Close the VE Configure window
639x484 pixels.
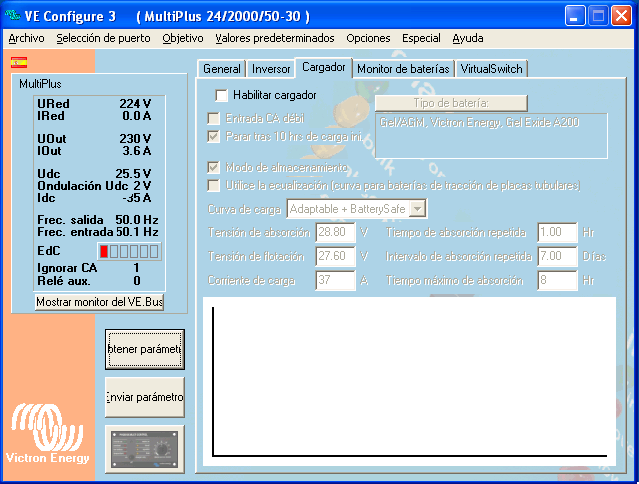[621, 16]
